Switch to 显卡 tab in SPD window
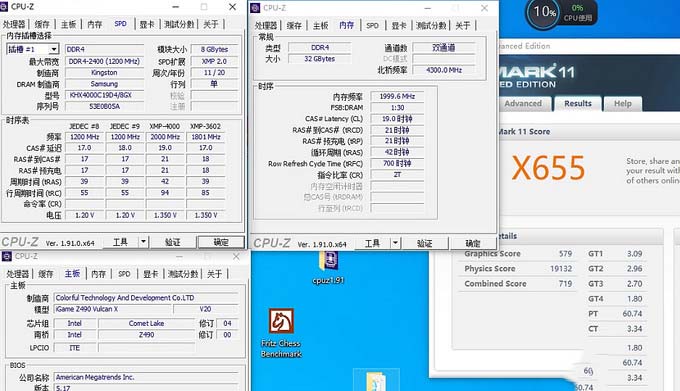 point(147,24)
